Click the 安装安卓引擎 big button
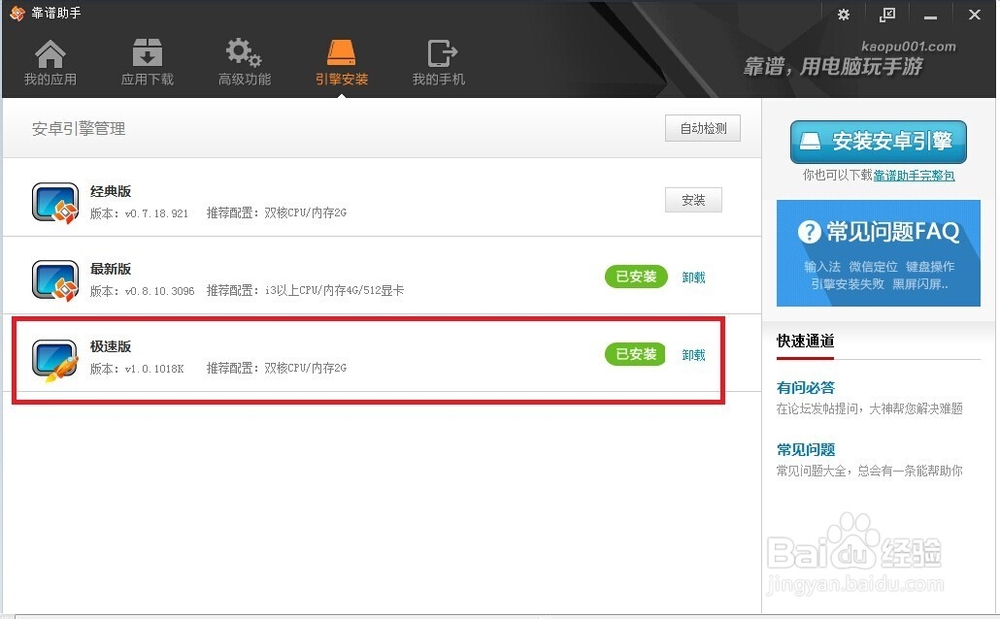The width and height of the screenshot is (1000, 619). pos(878,142)
